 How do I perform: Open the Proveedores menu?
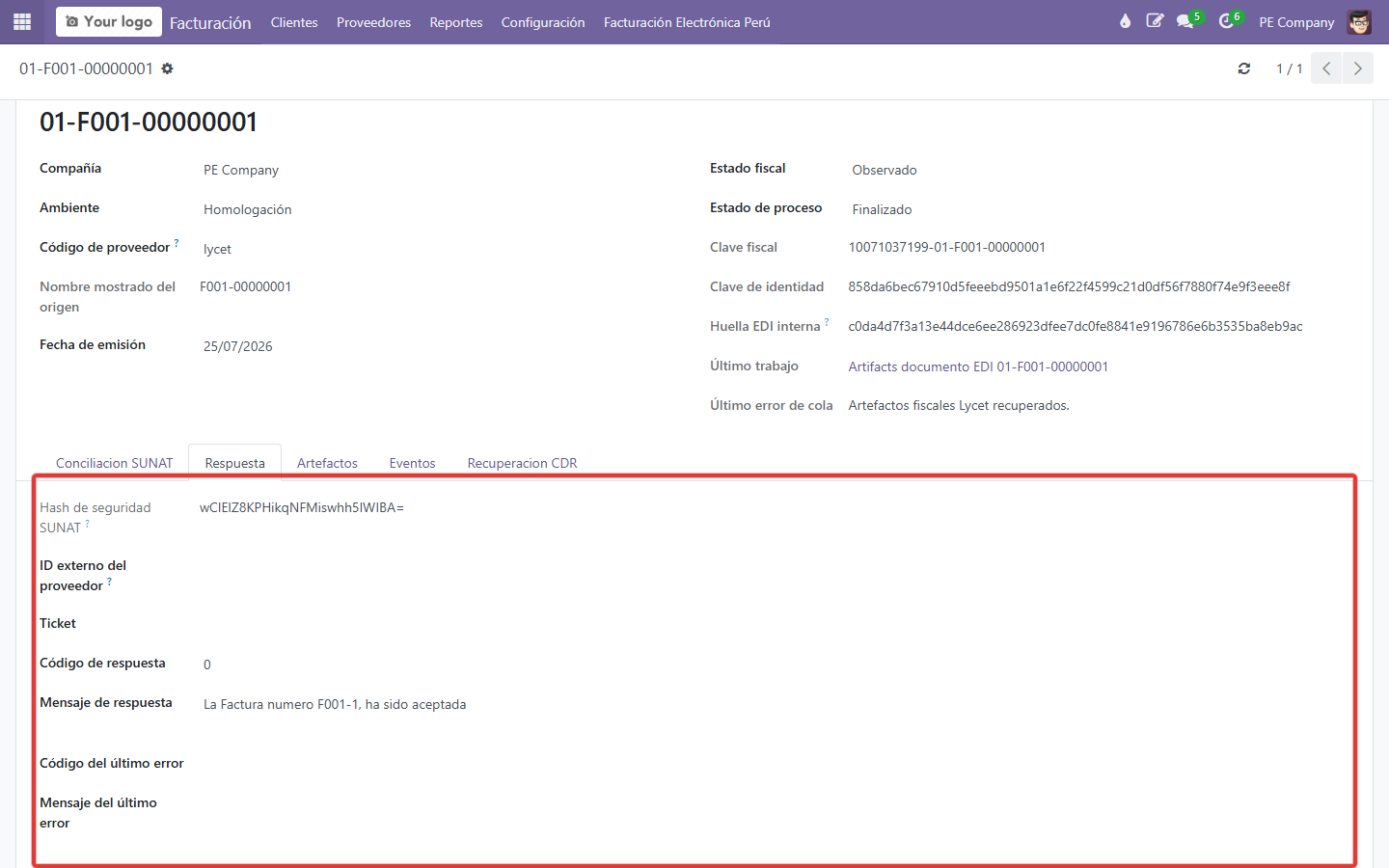point(373,22)
